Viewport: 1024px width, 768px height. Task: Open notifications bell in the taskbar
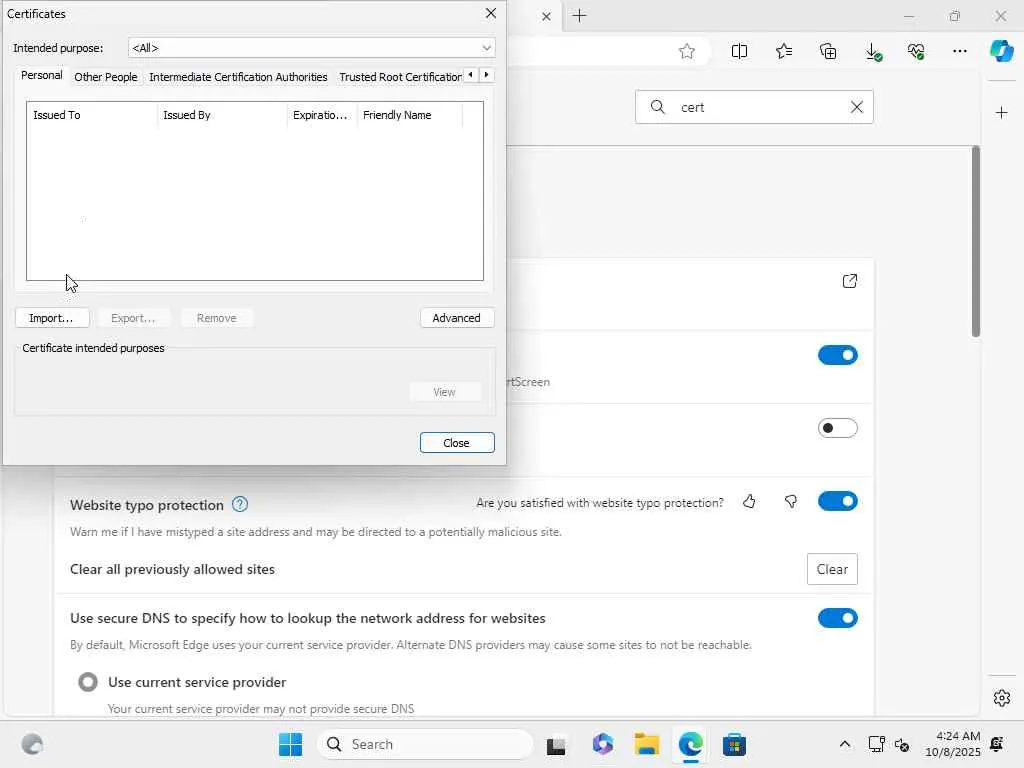pyautogui.click(x=997, y=744)
